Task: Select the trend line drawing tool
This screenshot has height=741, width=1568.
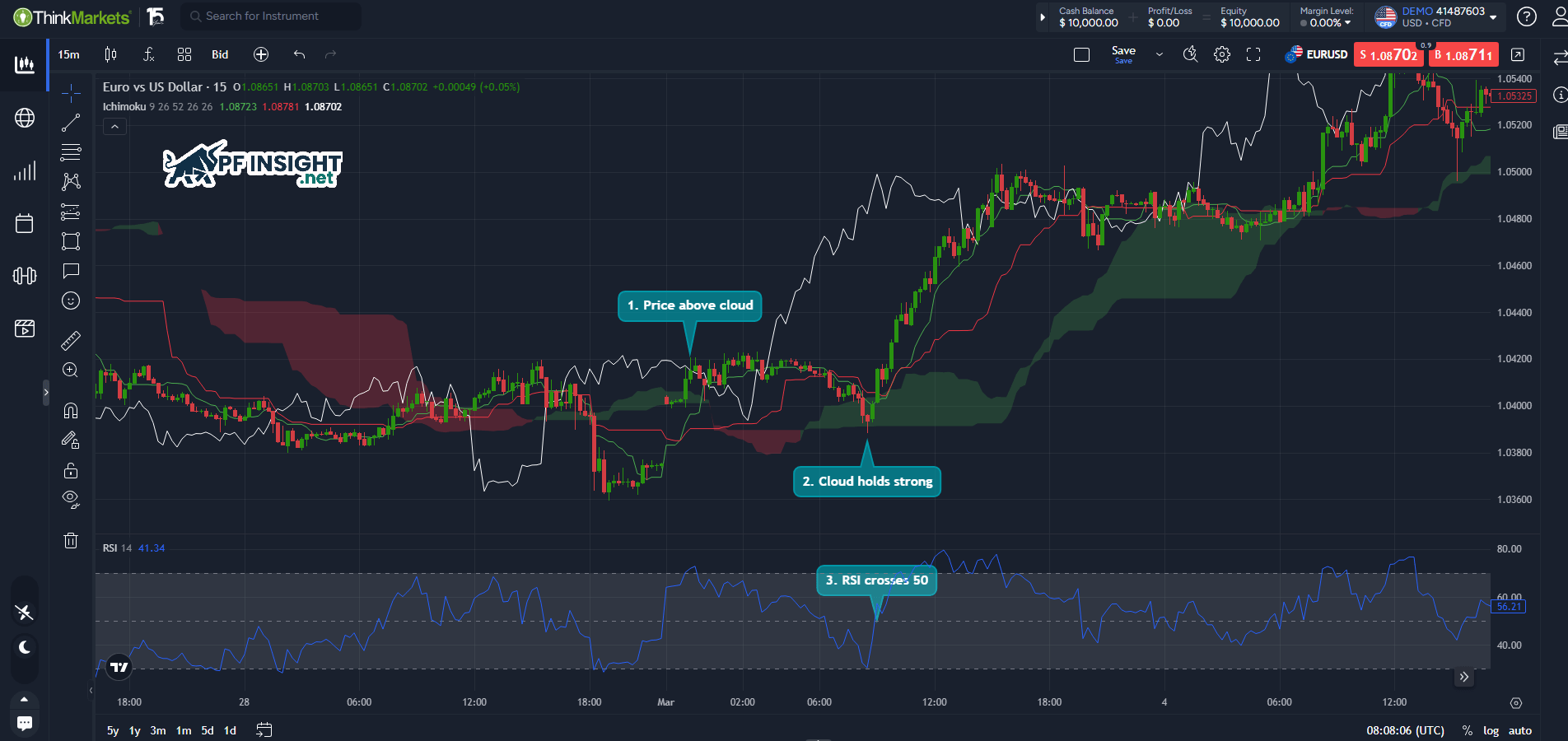Action: [71, 123]
